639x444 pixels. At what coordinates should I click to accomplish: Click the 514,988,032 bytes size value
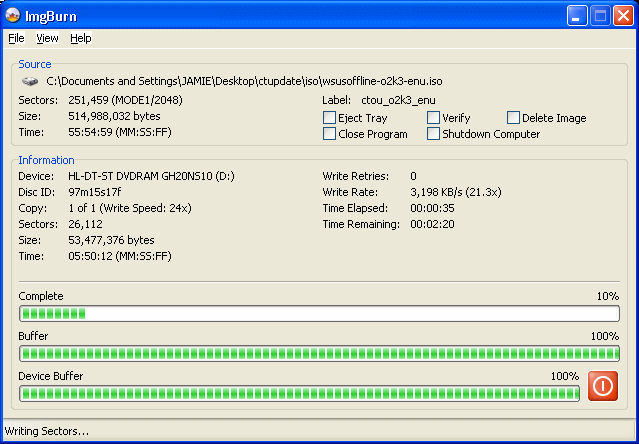pos(114,116)
